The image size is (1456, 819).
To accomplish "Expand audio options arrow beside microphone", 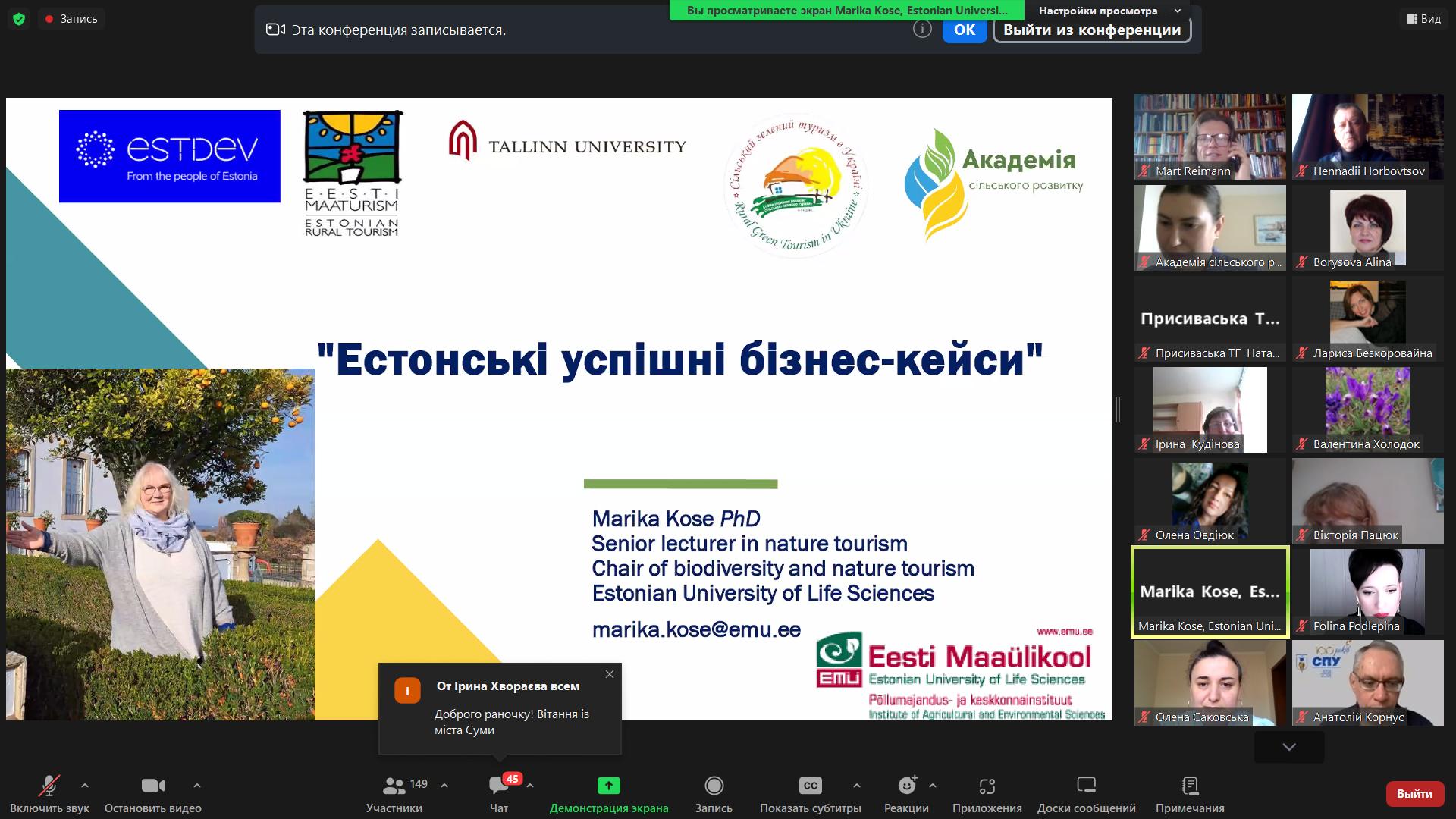I will coord(85,786).
